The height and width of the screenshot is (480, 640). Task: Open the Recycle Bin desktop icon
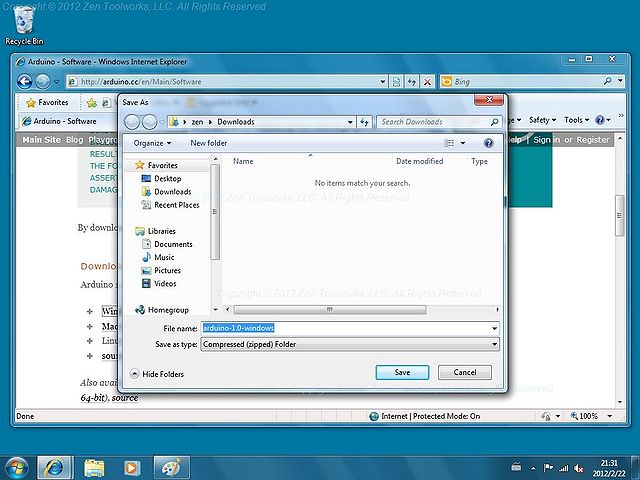24,25
